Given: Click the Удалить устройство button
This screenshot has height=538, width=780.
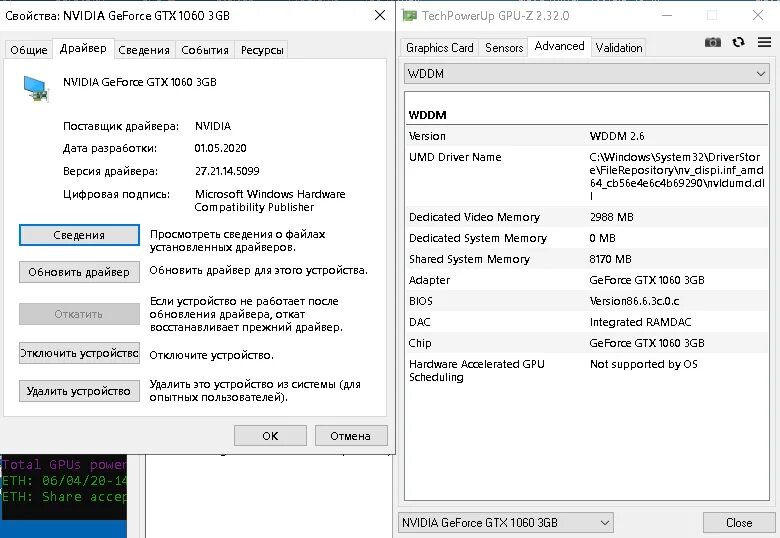Looking at the screenshot, I should (79, 391).
